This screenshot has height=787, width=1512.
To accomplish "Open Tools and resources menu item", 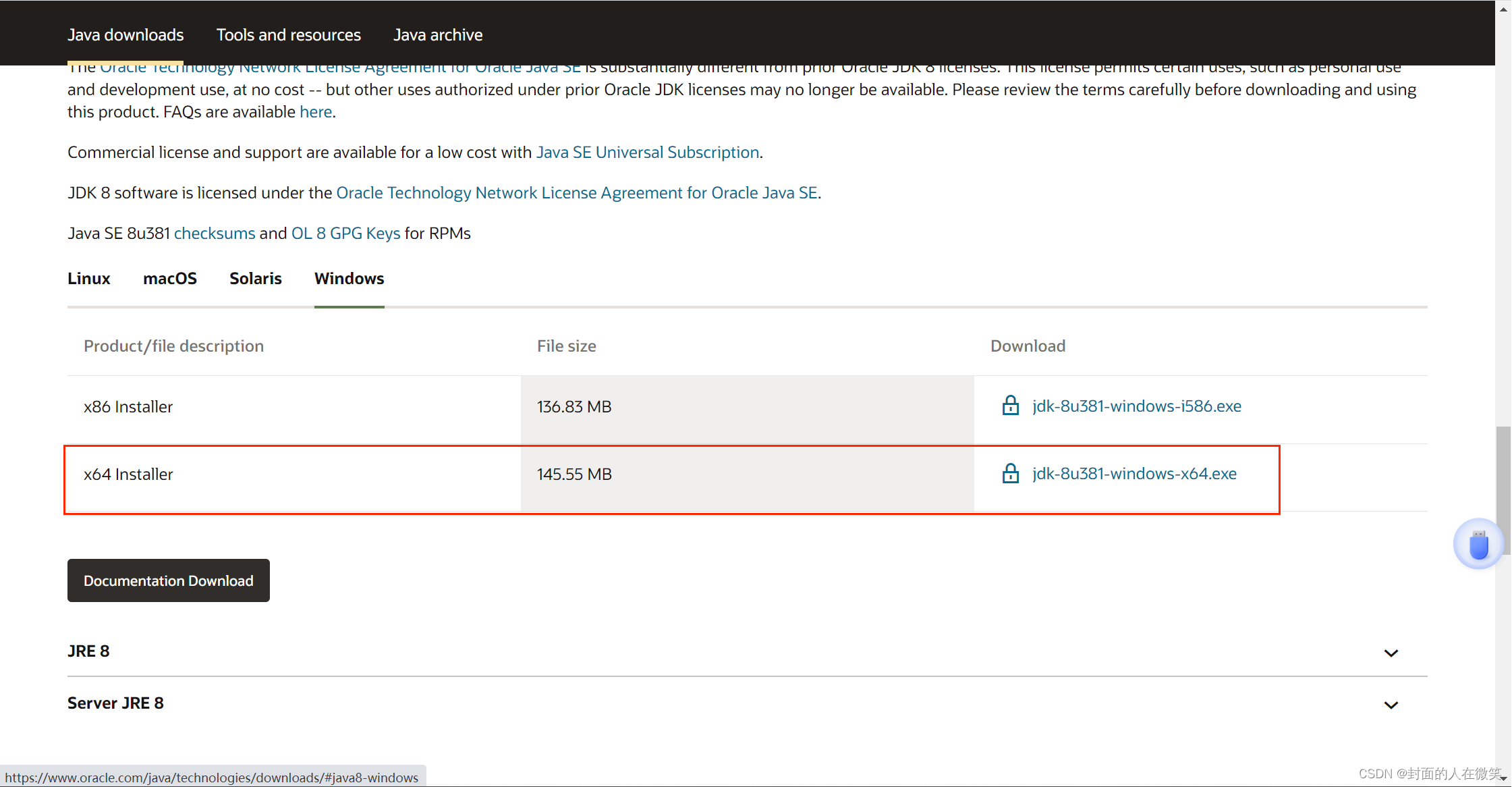I will coord(288,34).
